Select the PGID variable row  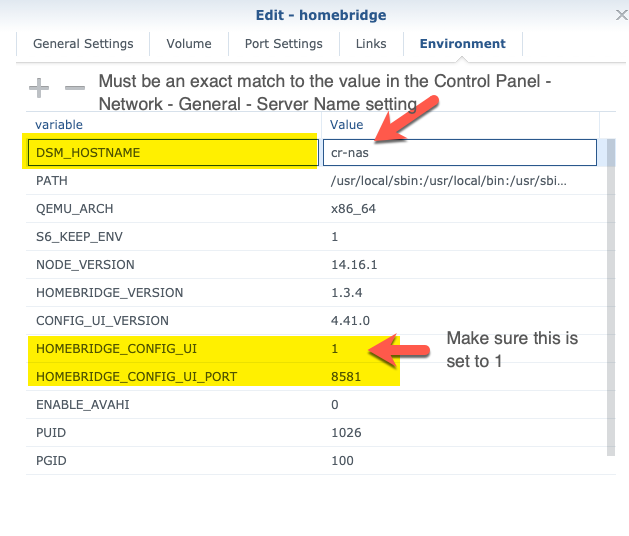317,461
